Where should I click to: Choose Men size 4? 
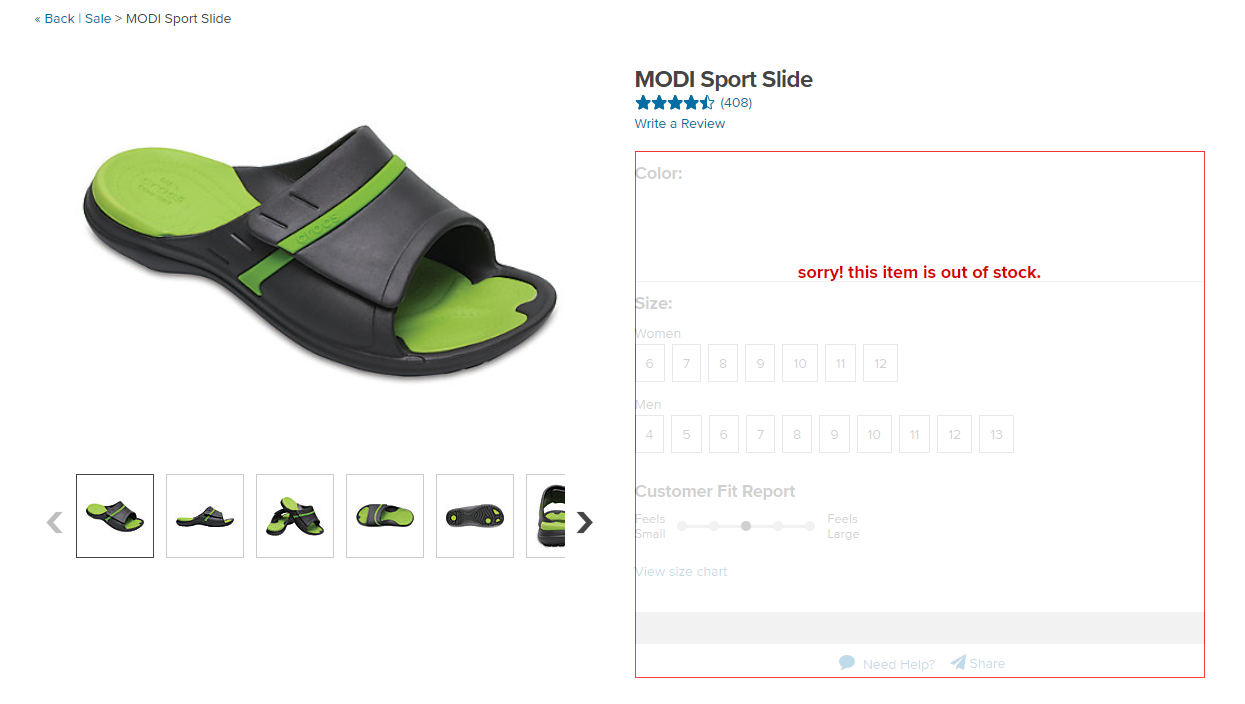tap(649, 434)
